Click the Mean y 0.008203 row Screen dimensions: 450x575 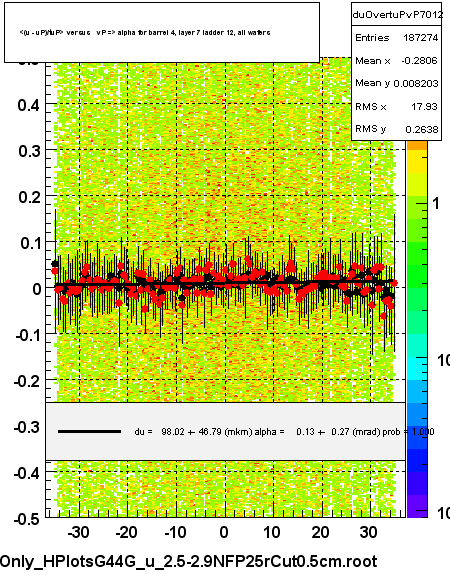click(x=396, y=83)
